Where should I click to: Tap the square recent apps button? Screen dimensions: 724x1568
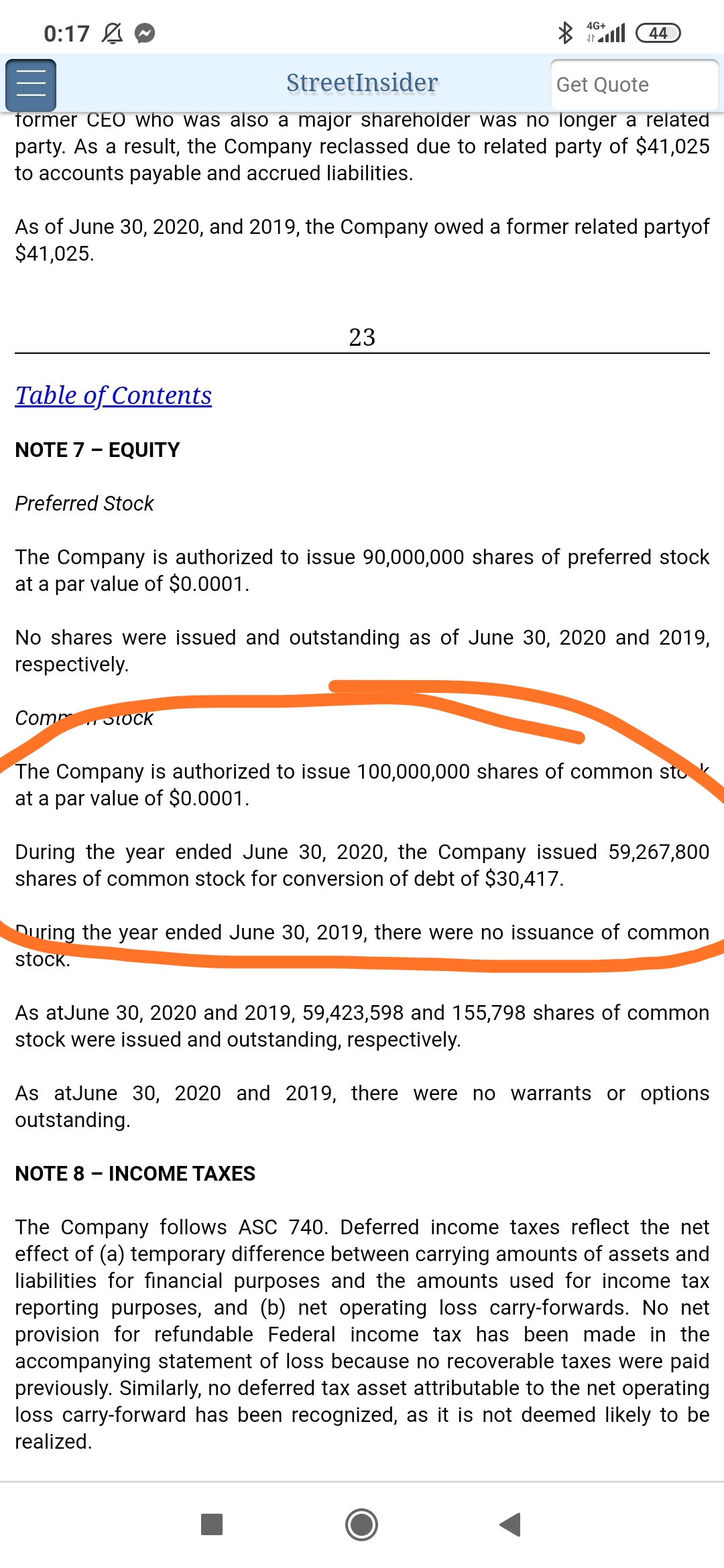[212, 1524]
